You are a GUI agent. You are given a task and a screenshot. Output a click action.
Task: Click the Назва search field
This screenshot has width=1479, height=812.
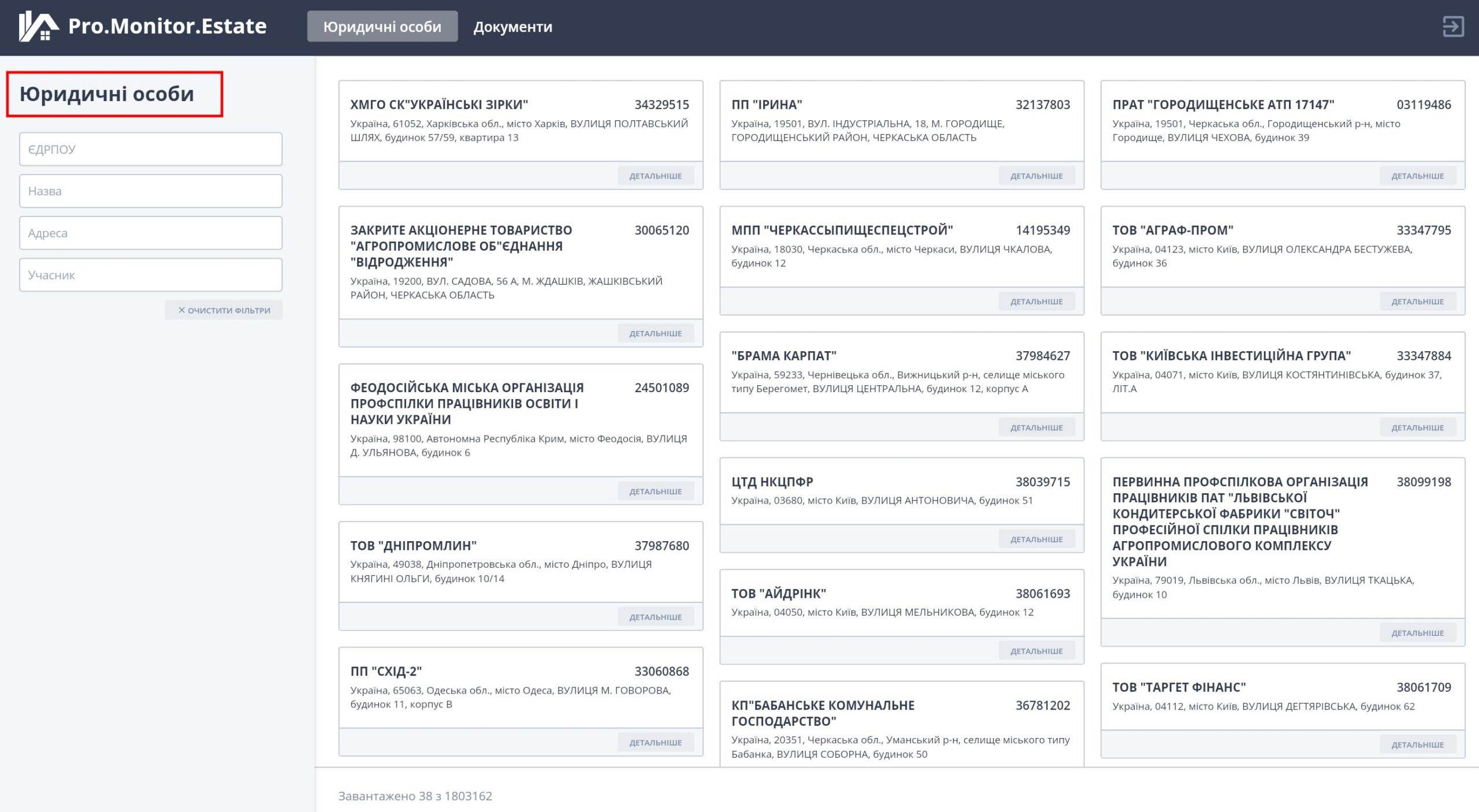150,191
